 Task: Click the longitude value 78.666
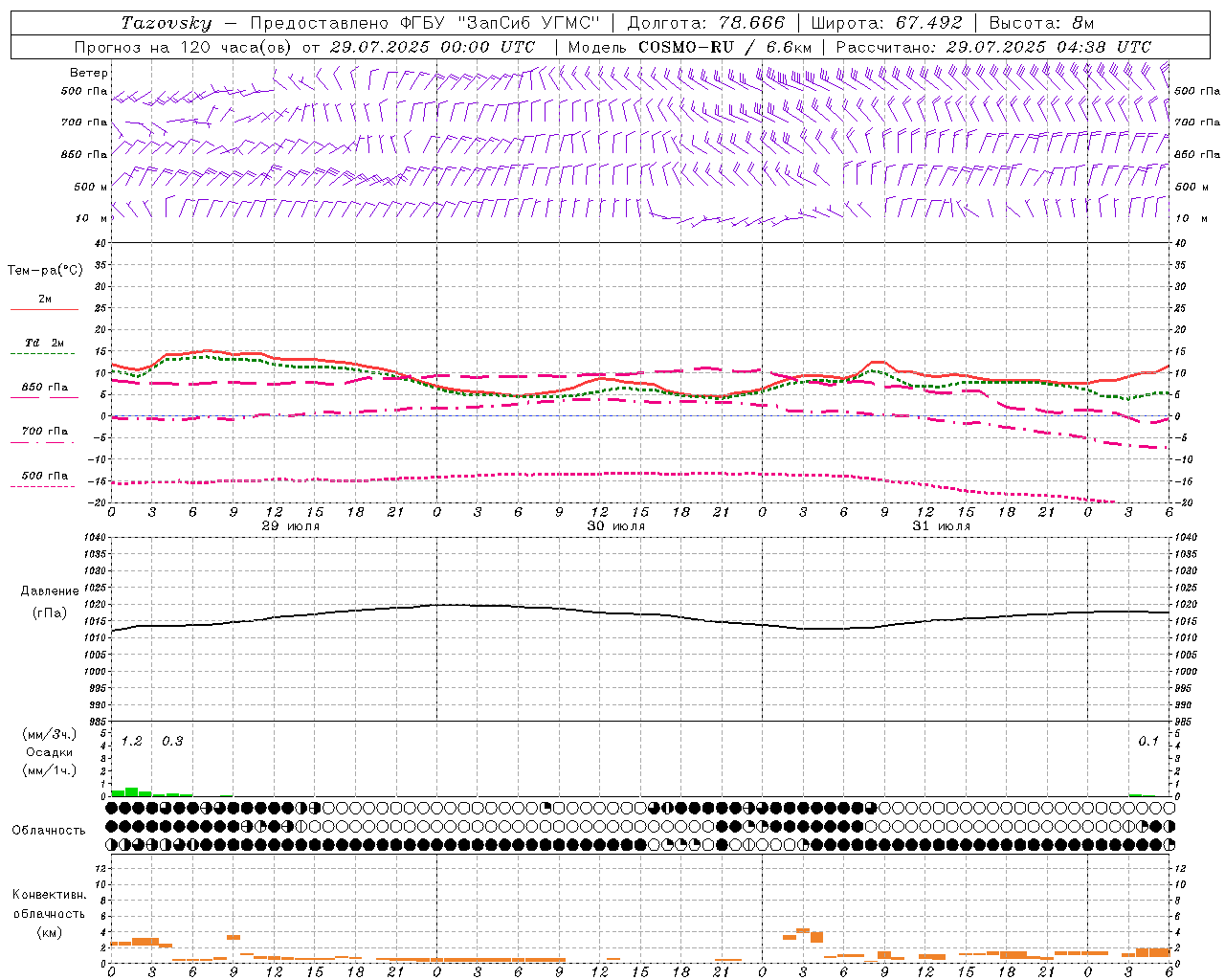click(x=752, y=23)
